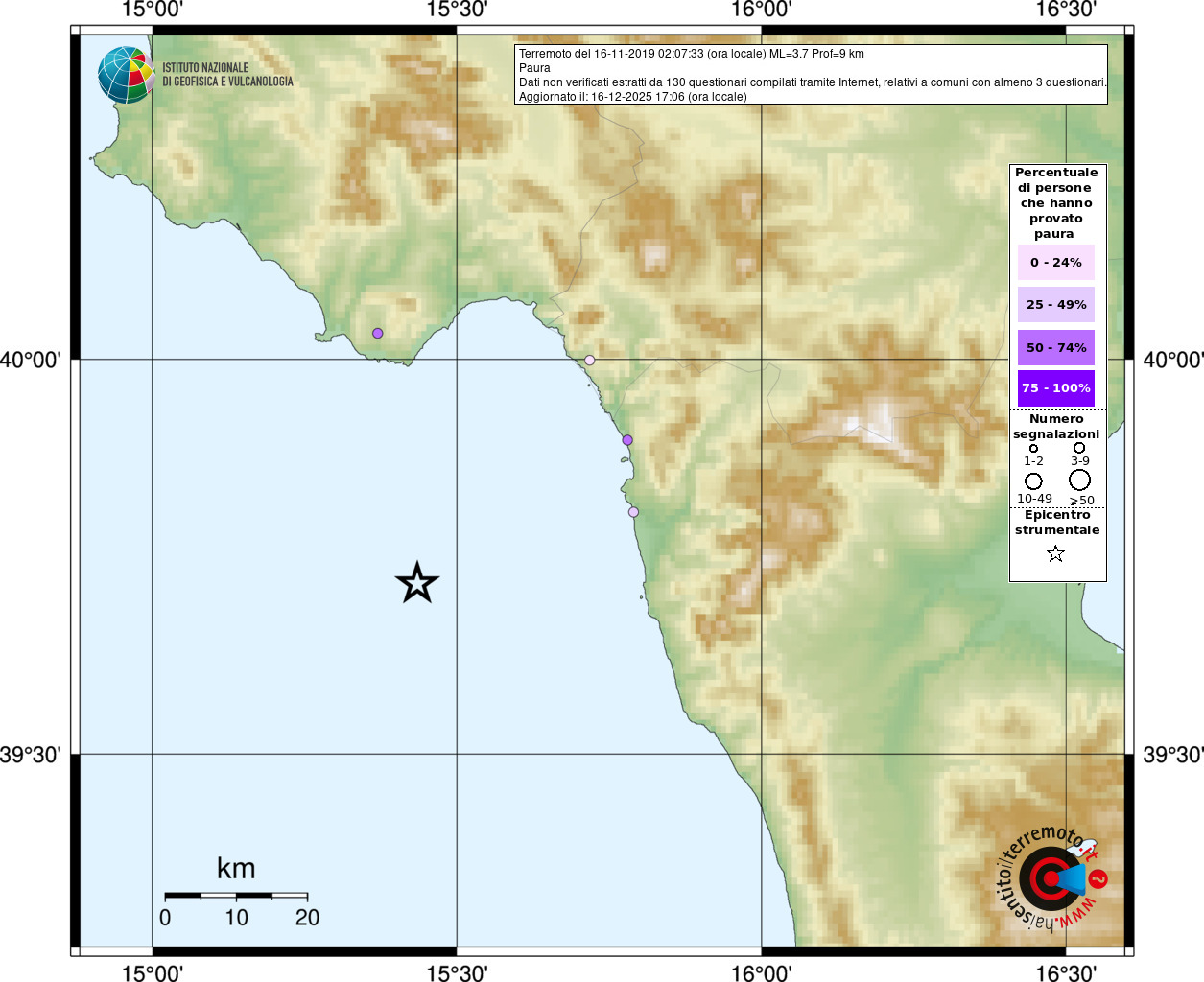Click the legend 10-49 reports circle
Image resolution: width=1204 pixels, height=982 pixels.
[x=1033, y=480]
